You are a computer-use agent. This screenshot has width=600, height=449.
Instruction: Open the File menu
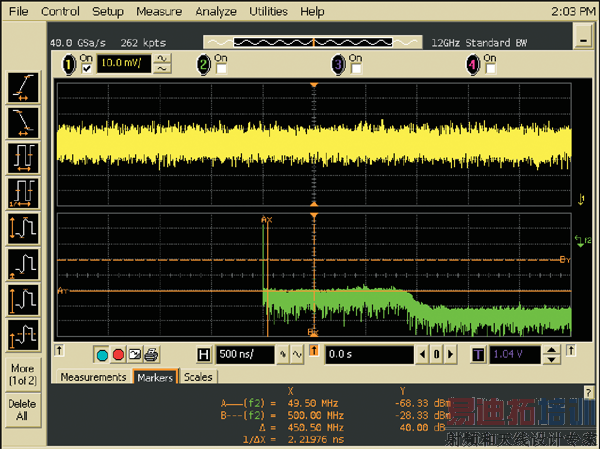coord(18,11)
